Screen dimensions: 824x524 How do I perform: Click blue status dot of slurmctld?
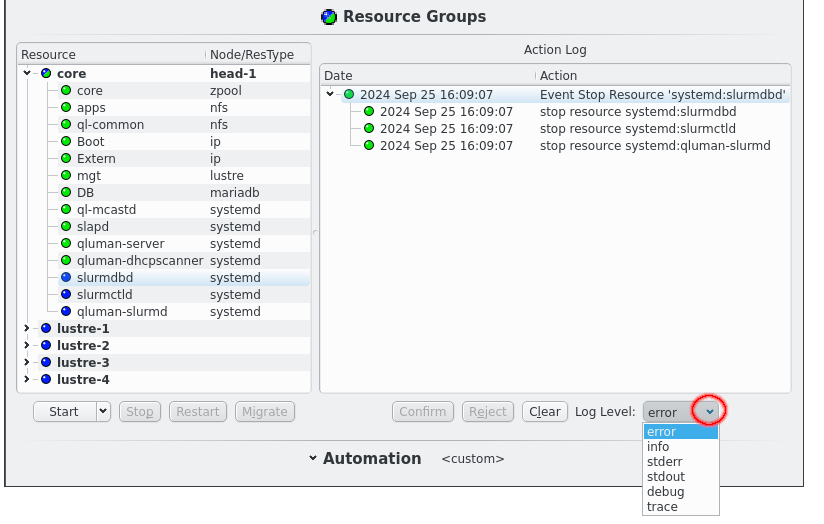click(x=66, y=294)
